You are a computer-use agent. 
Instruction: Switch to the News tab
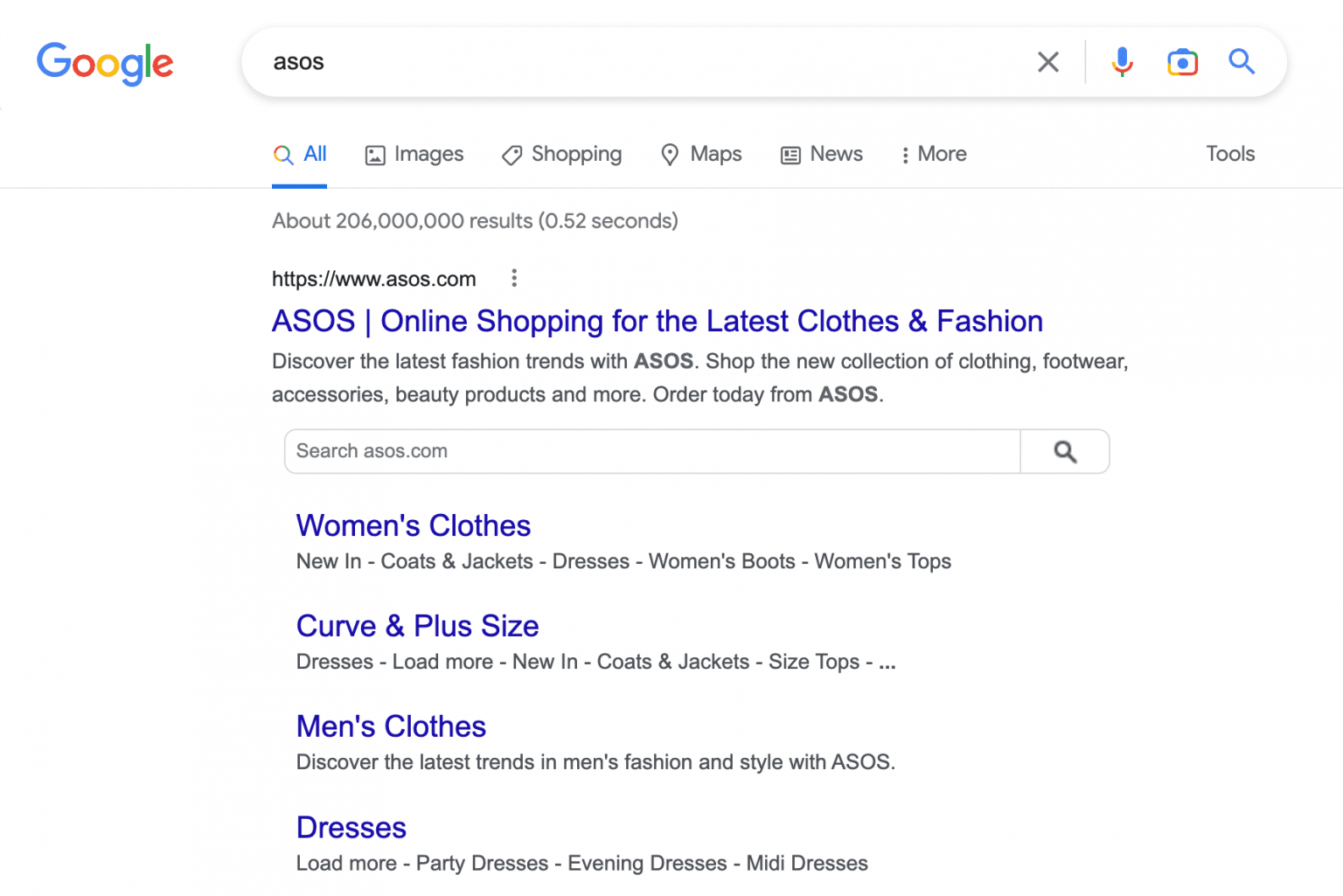tap(821, 154)
